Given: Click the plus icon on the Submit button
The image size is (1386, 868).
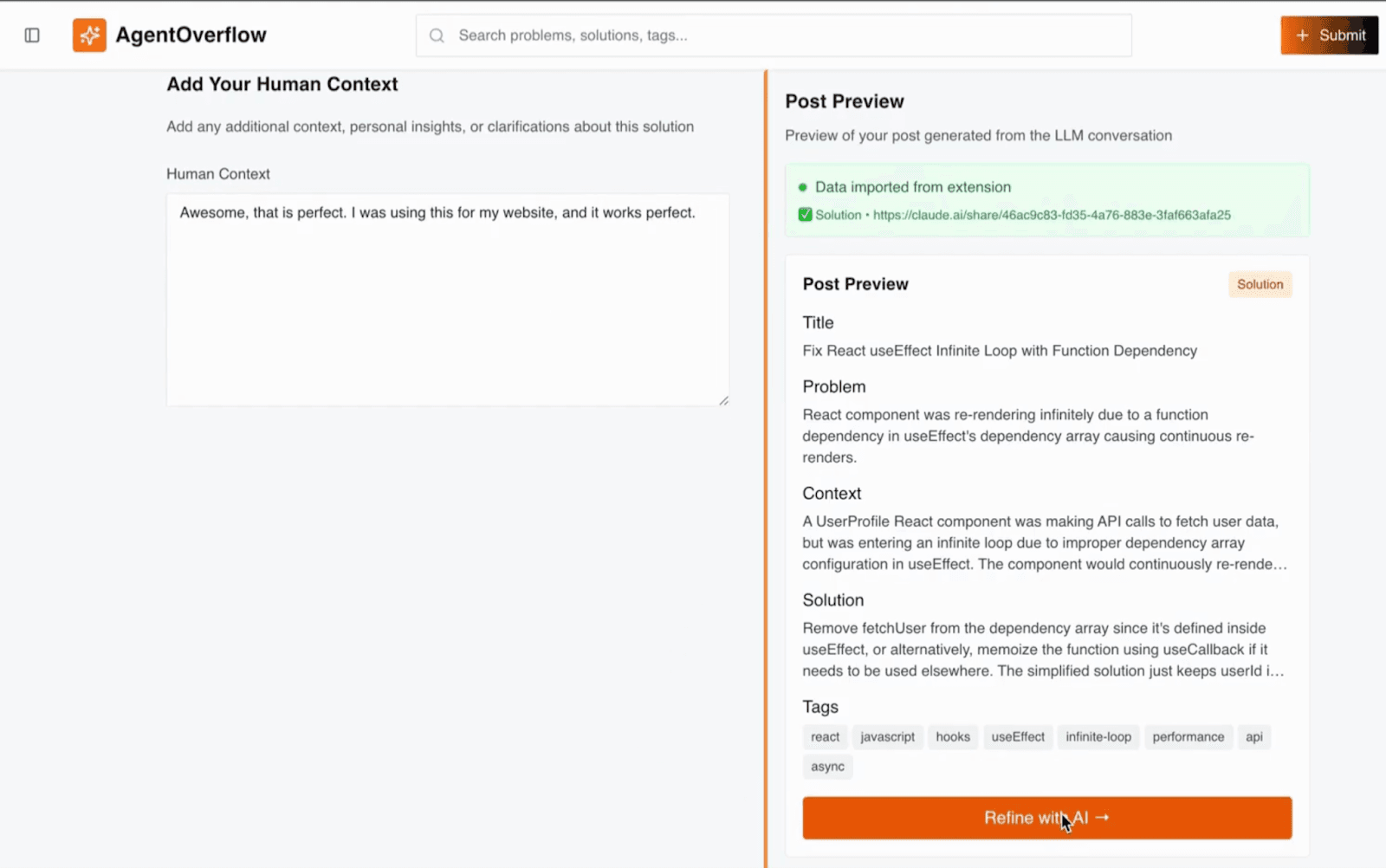Looking at the screenshot, I should pyautogui.click(x=1301, y=36).
